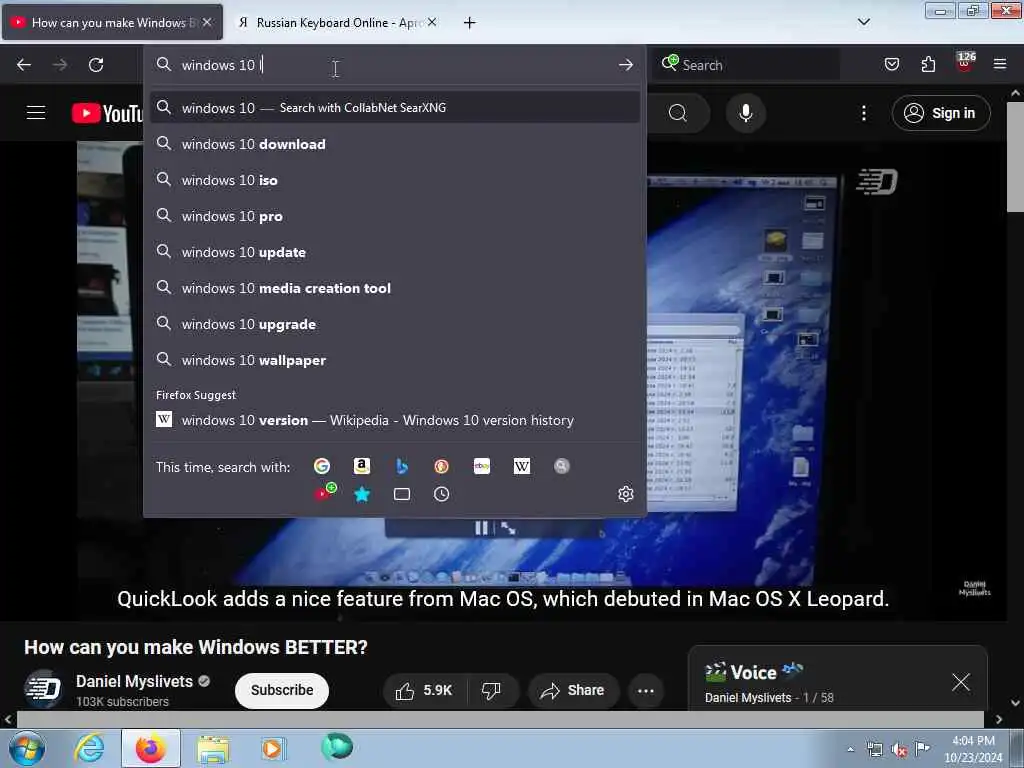Select suggestion windows 10 media creation tool

coord(394,287)
